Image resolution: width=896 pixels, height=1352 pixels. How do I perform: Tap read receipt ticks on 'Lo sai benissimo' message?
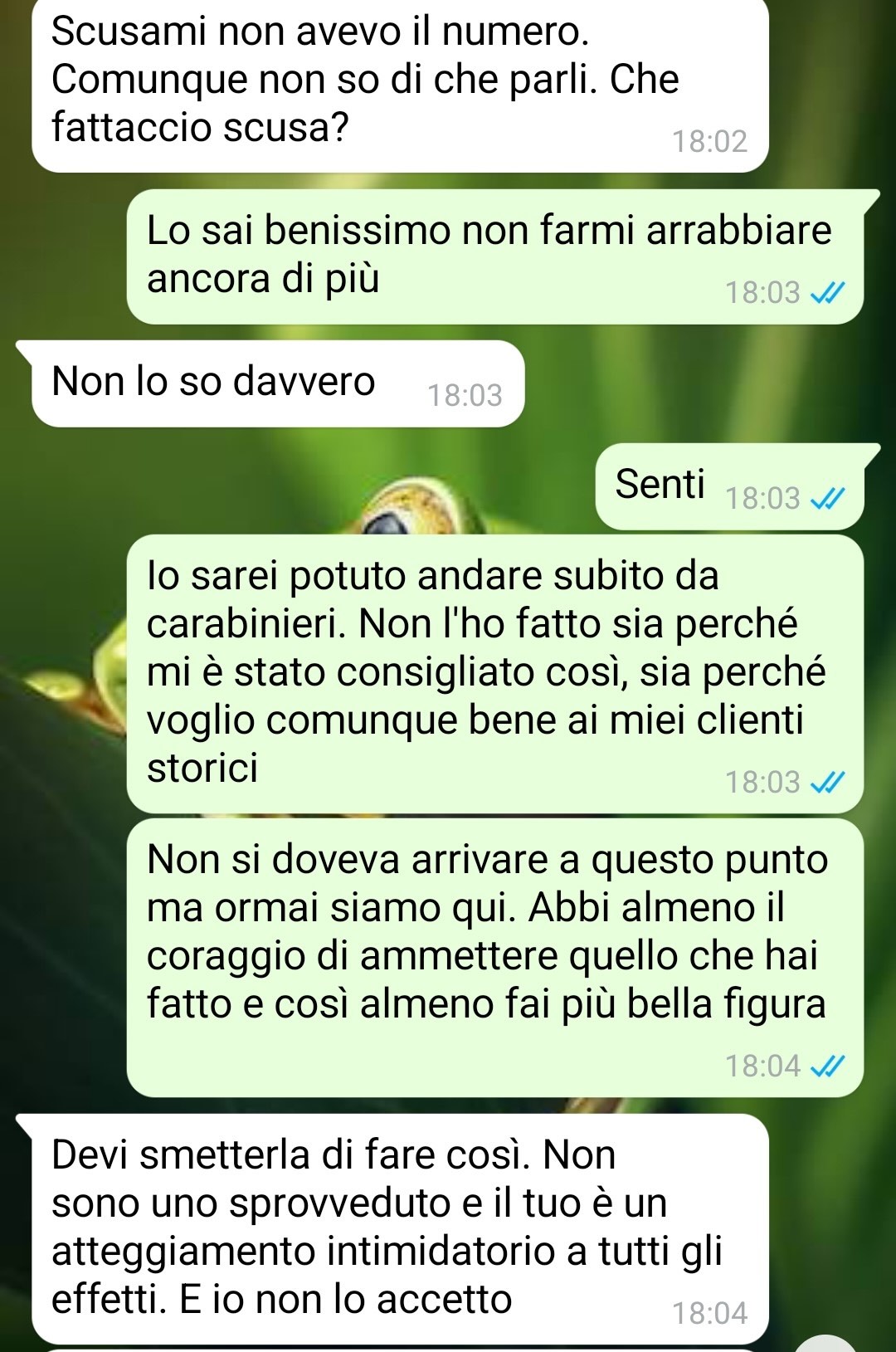coord(827,293)
